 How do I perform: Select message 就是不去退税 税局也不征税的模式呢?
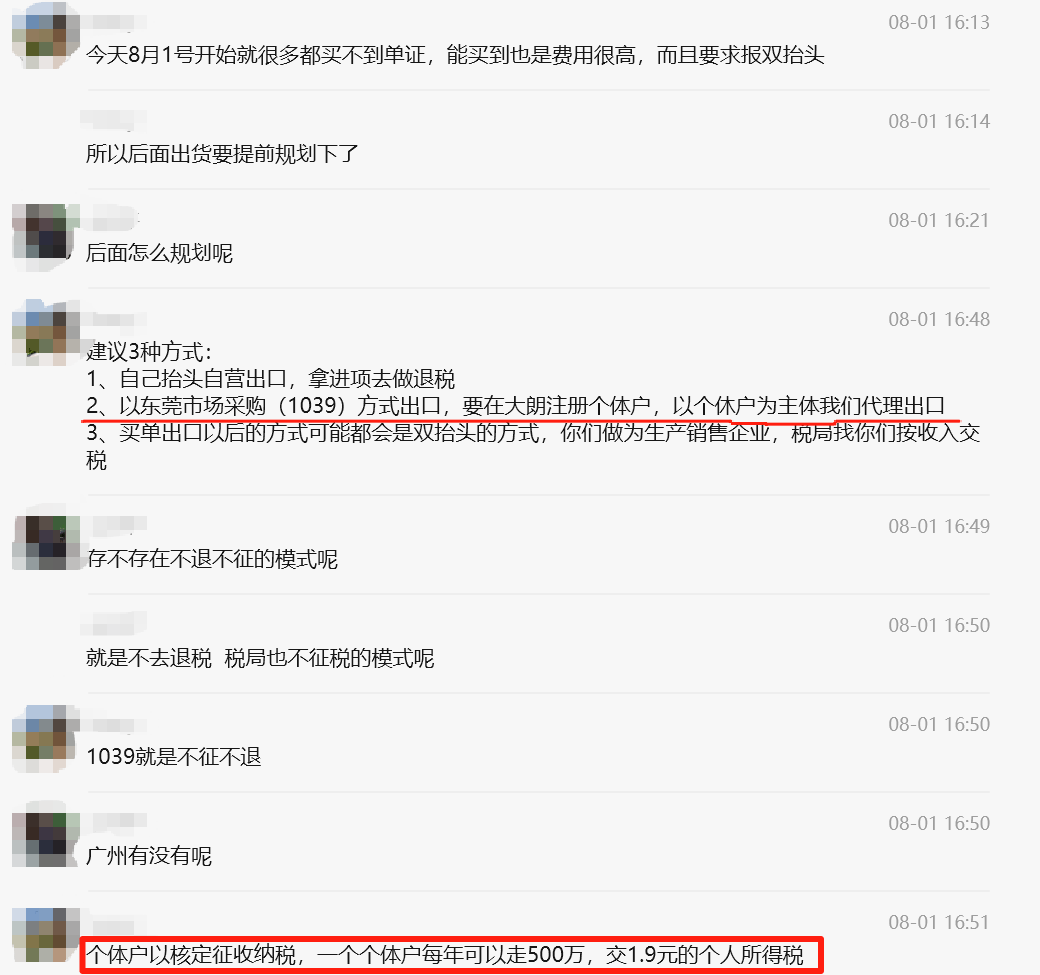[x=260, y=658]
